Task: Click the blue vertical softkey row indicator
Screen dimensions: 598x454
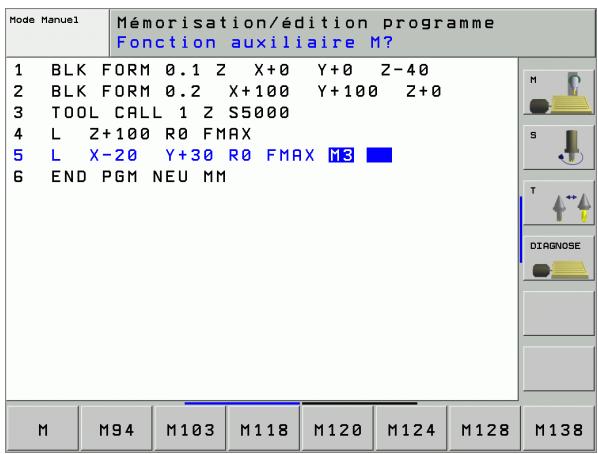Action: coord(521,229)
